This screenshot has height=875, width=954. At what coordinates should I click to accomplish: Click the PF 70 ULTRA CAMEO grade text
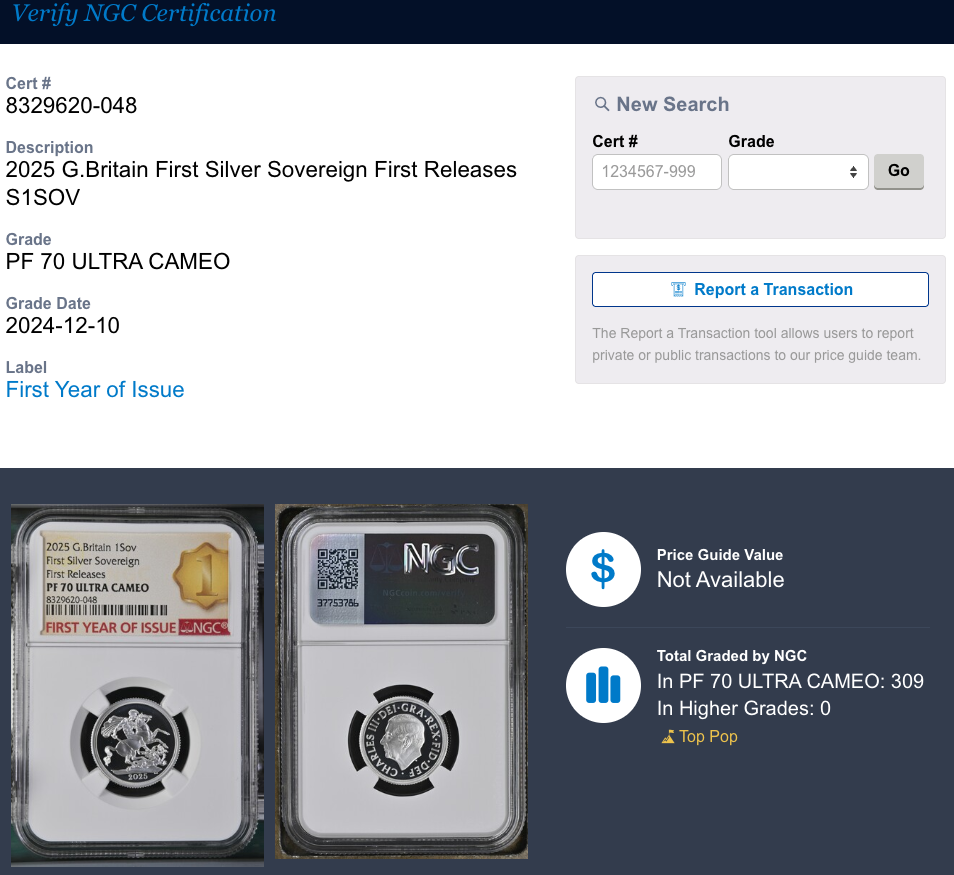(117, 262)
